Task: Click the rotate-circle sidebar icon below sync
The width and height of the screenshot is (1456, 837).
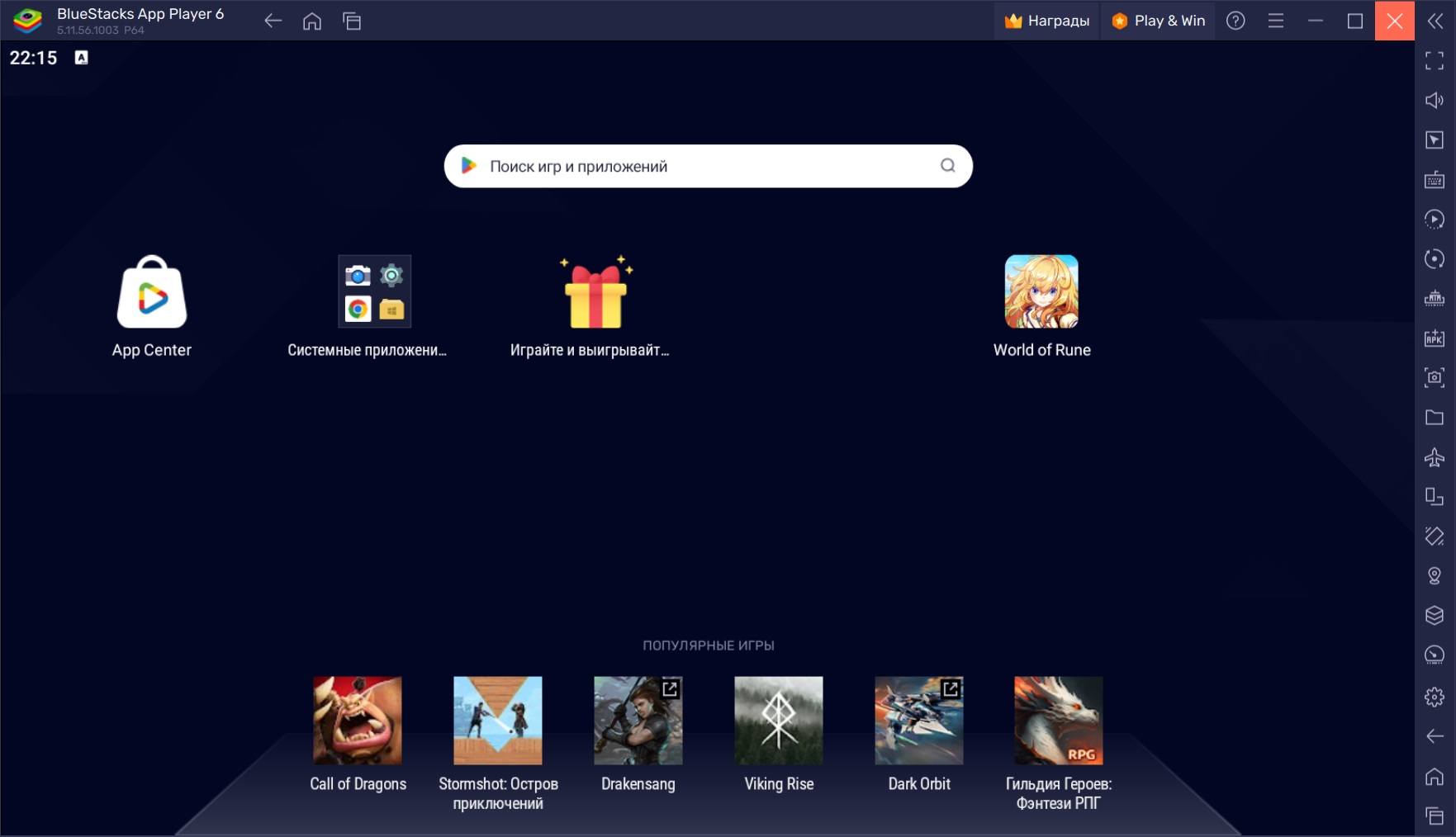Action: tap(1435, 258)
